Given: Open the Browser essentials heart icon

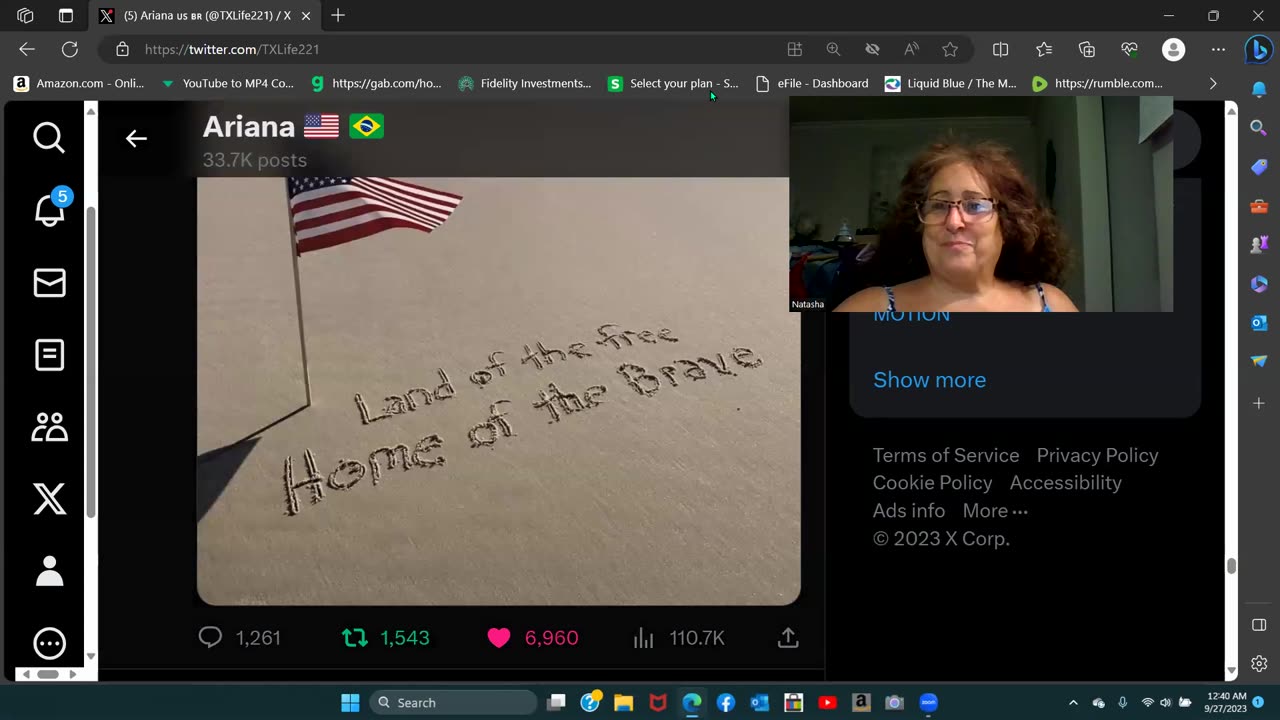Looking at the screenshot, I should 1130,49.
